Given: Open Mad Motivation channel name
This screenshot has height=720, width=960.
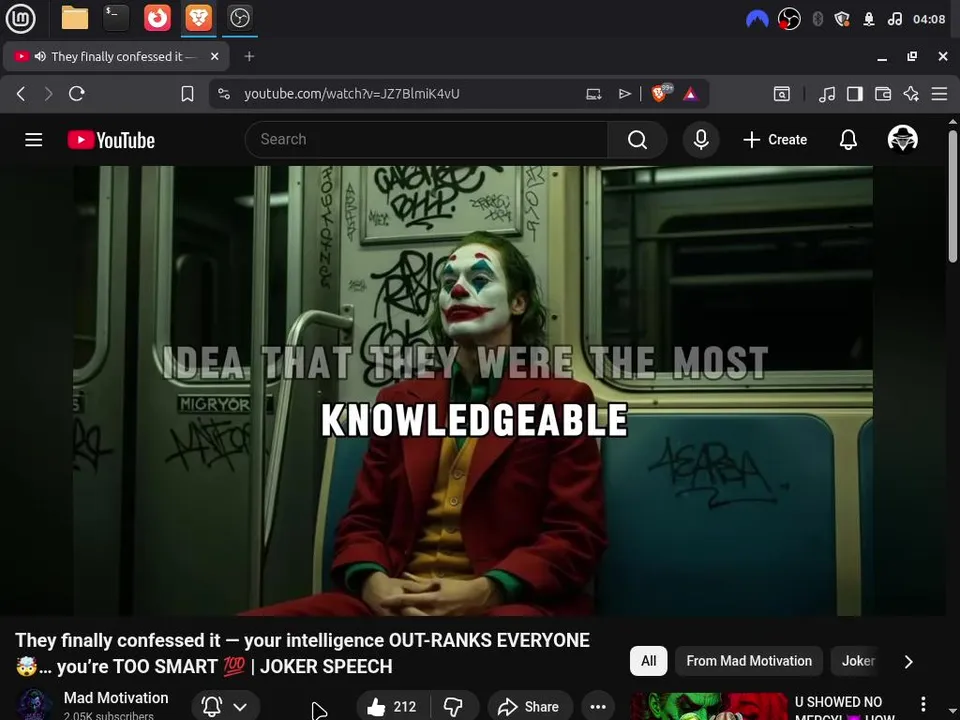Looking at the screenshot, I should (116, 698).
